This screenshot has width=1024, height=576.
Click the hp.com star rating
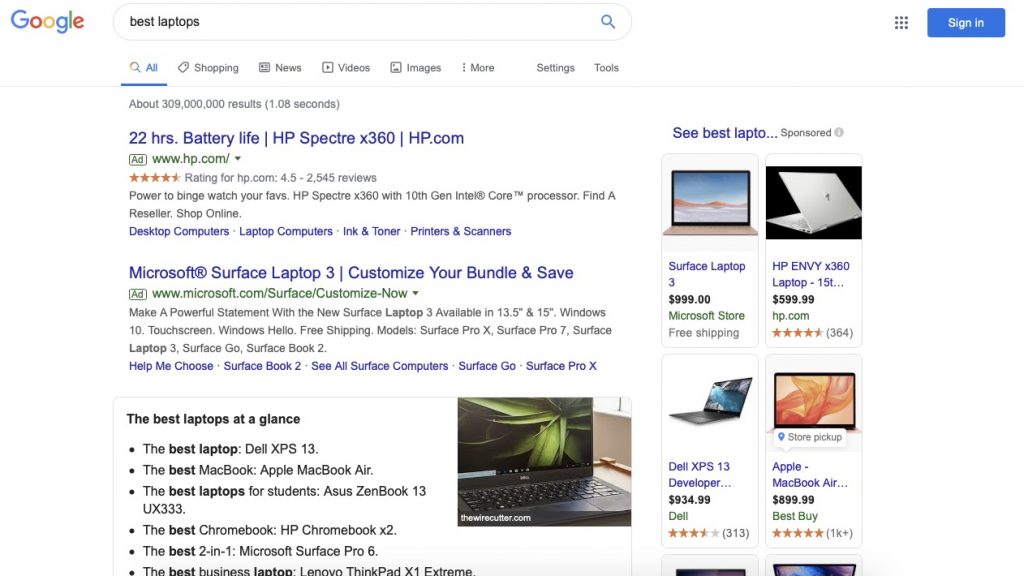[x=155, y=178]
